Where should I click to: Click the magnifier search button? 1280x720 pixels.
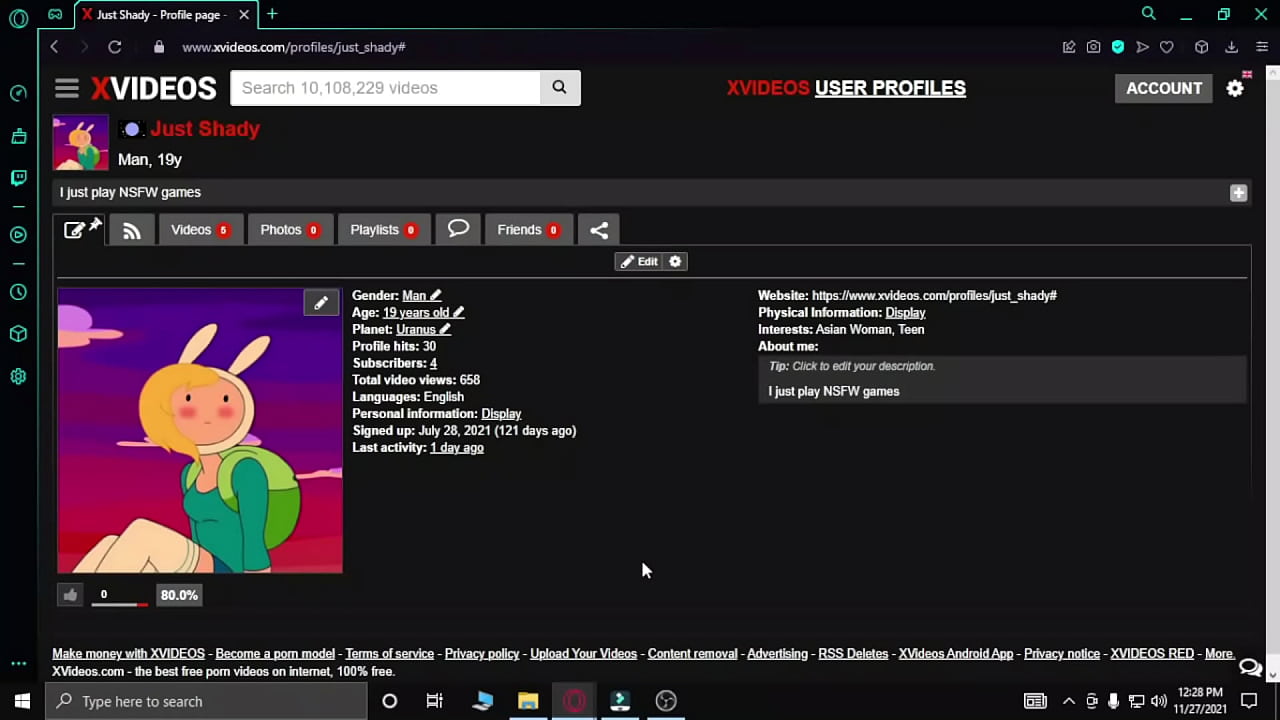coord(559,88)
